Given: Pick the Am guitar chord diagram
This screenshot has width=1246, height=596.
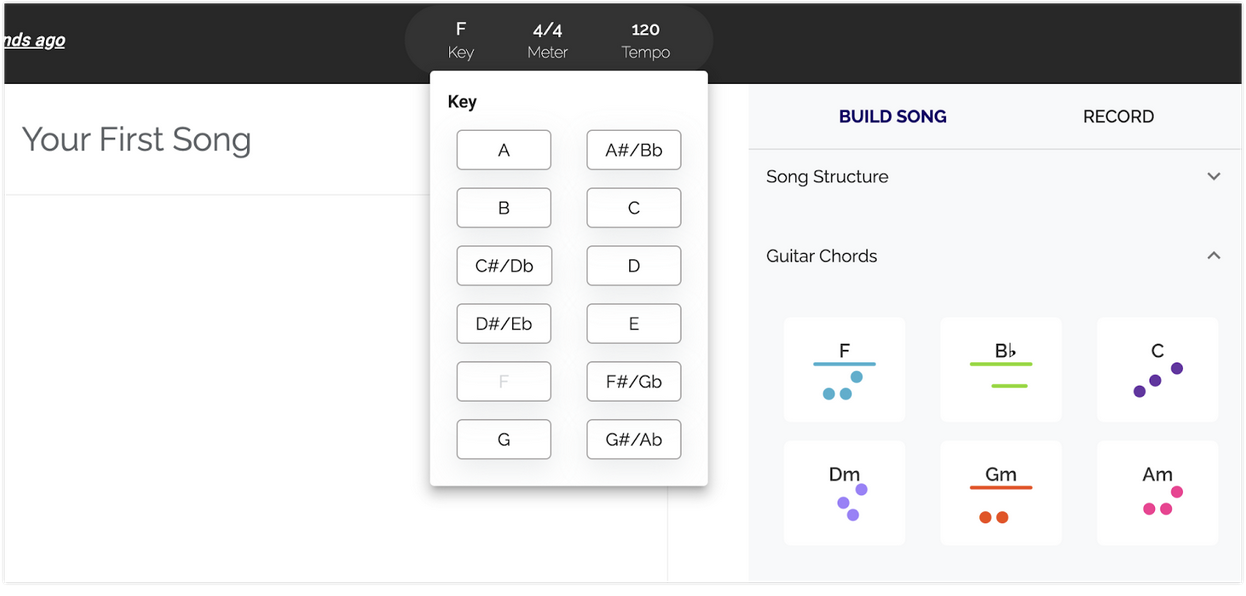Looking at the screenshot, I should [1157, 493].
